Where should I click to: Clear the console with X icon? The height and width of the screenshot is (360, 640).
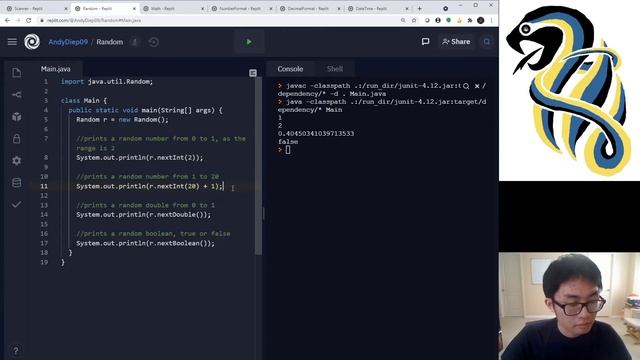(476, 86)
